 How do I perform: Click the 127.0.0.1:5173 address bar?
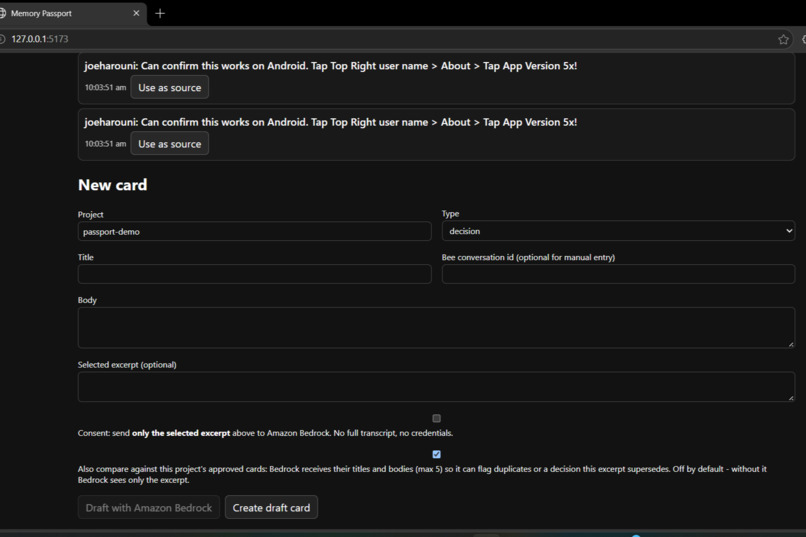pos(391,39)
